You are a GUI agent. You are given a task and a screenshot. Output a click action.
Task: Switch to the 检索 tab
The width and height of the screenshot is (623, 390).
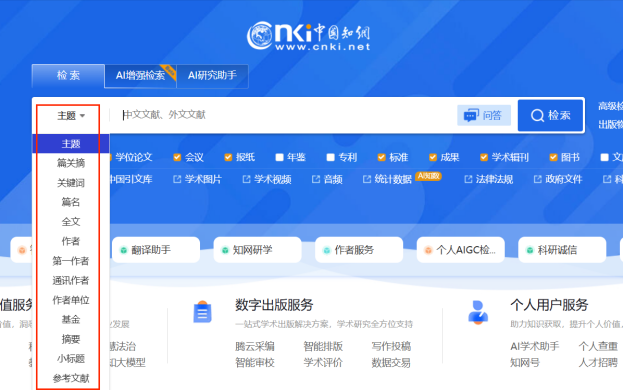coord(68,75)
